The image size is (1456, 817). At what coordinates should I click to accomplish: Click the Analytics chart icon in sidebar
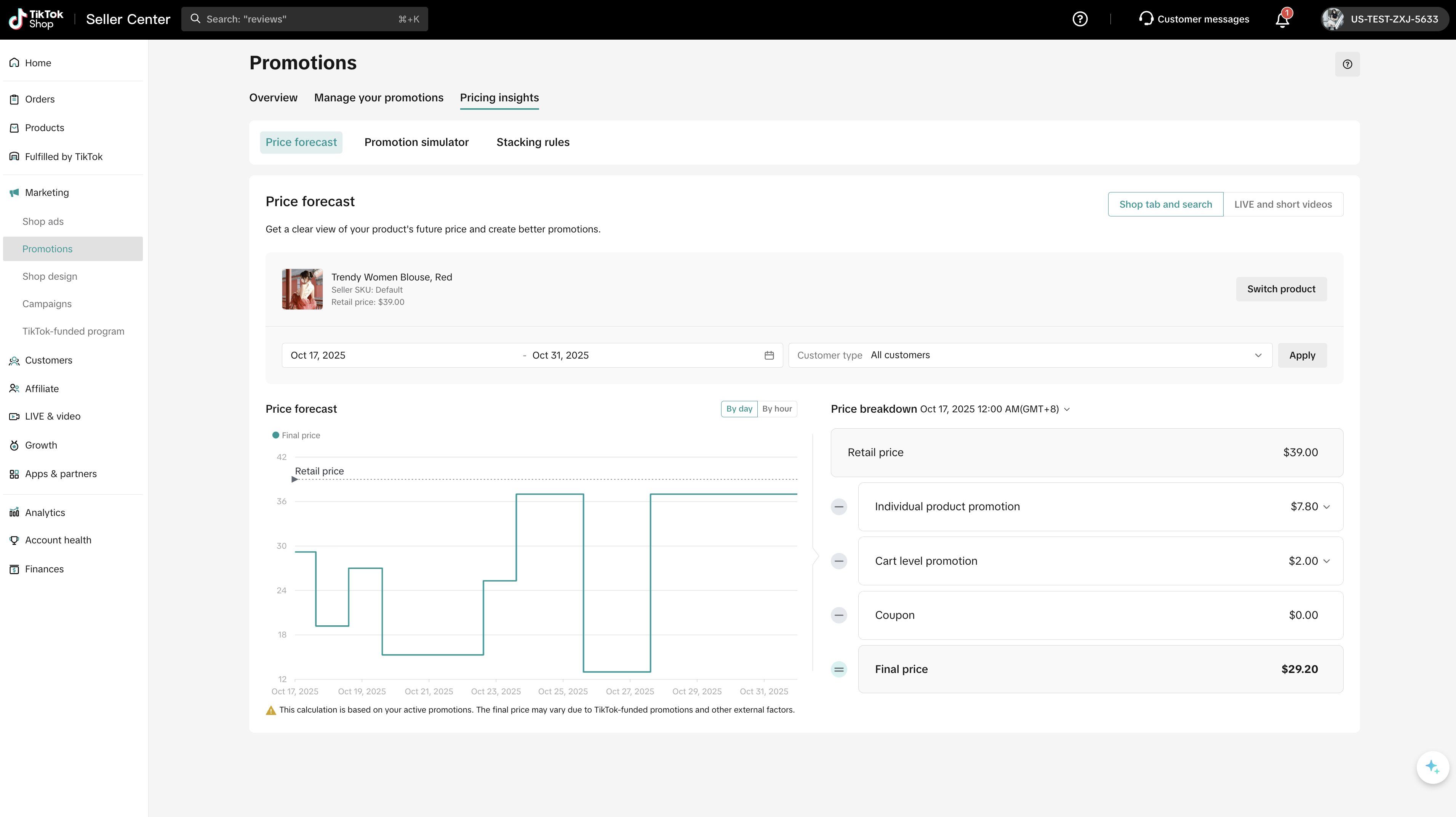[14, 512]
